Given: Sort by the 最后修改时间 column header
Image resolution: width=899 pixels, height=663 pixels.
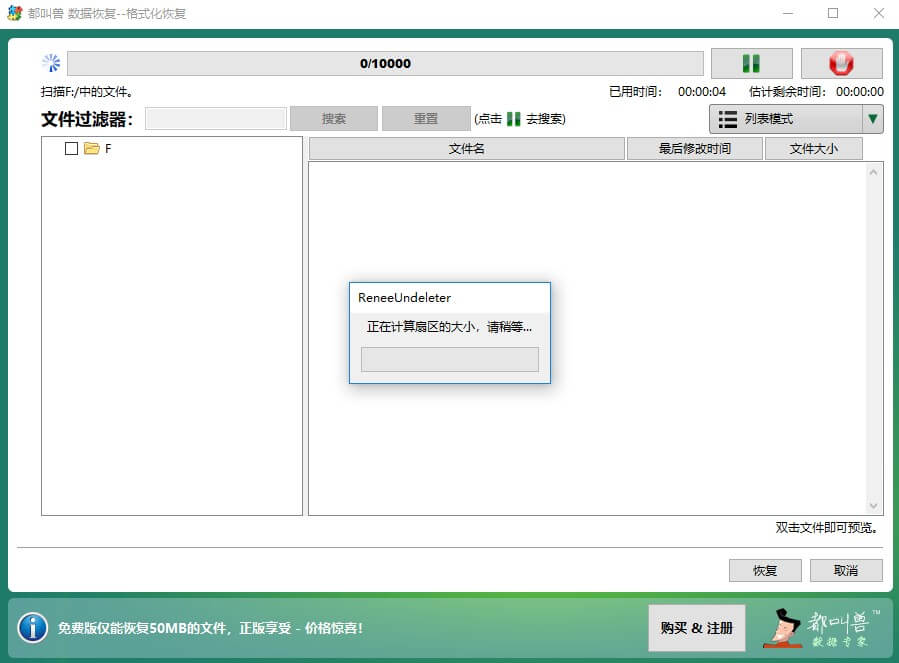Looking at the screenshot, I should (x=695, y=149).
